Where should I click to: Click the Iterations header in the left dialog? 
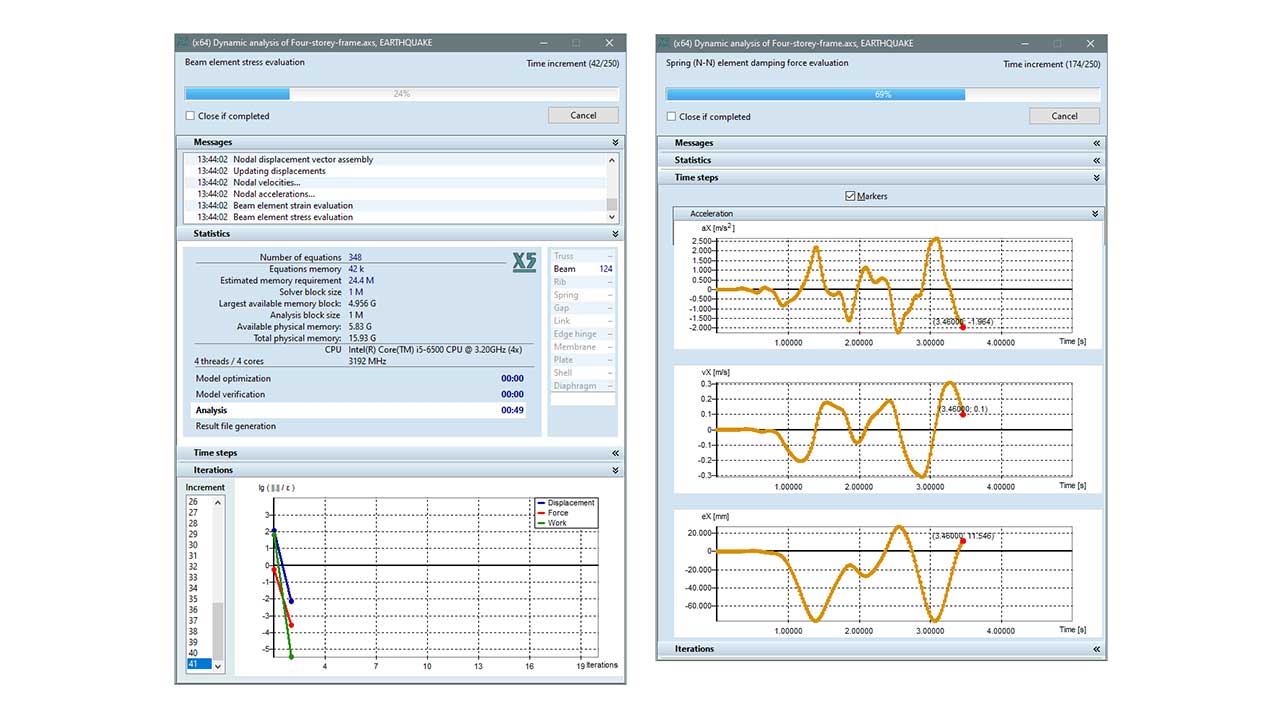(x=214, y=469)
